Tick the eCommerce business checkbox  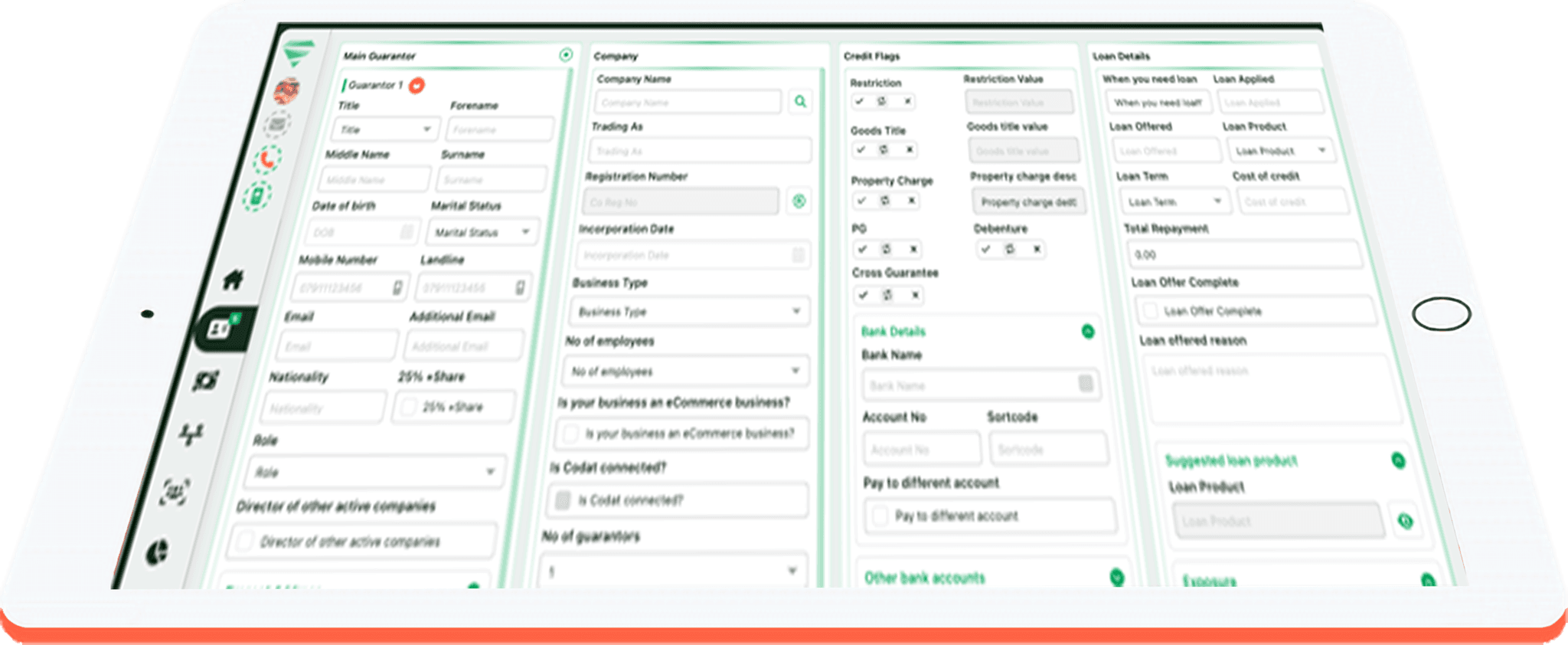pos(570,434)
